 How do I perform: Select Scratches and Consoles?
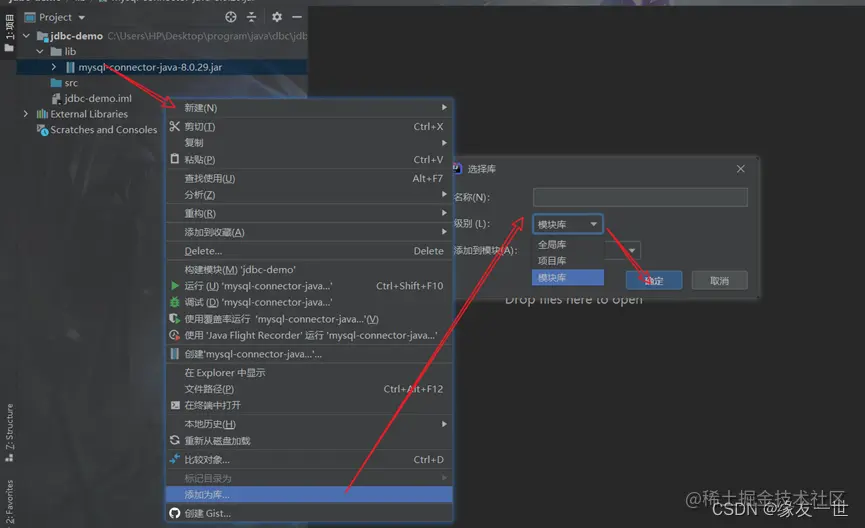click(x=97, y=130)
